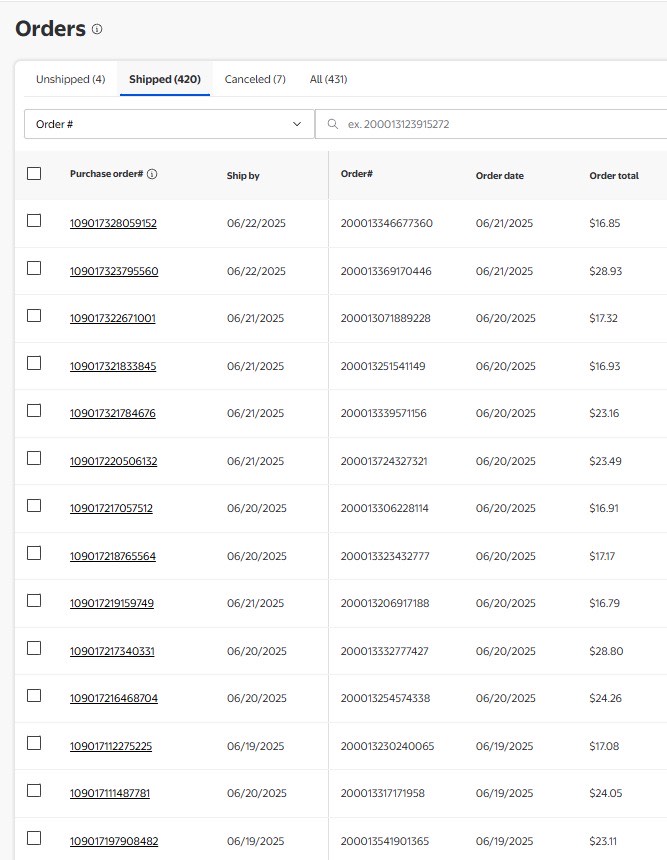View purchase order 109017219159749
The height and width of the screenshot is (860, 667).
(x=112, y=603)
